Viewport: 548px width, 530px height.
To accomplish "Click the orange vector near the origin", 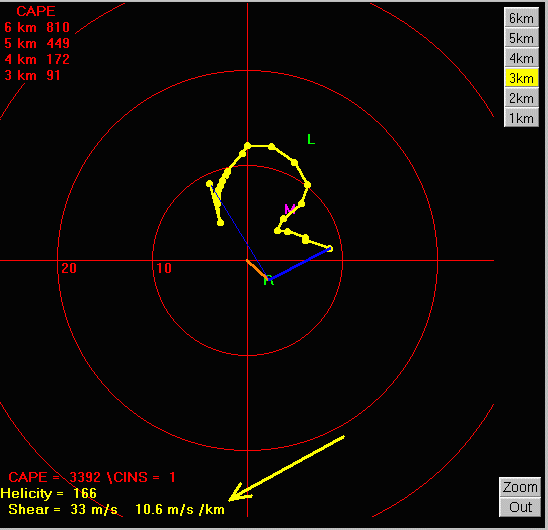I will pyautogui.click(x=257, y=269).
